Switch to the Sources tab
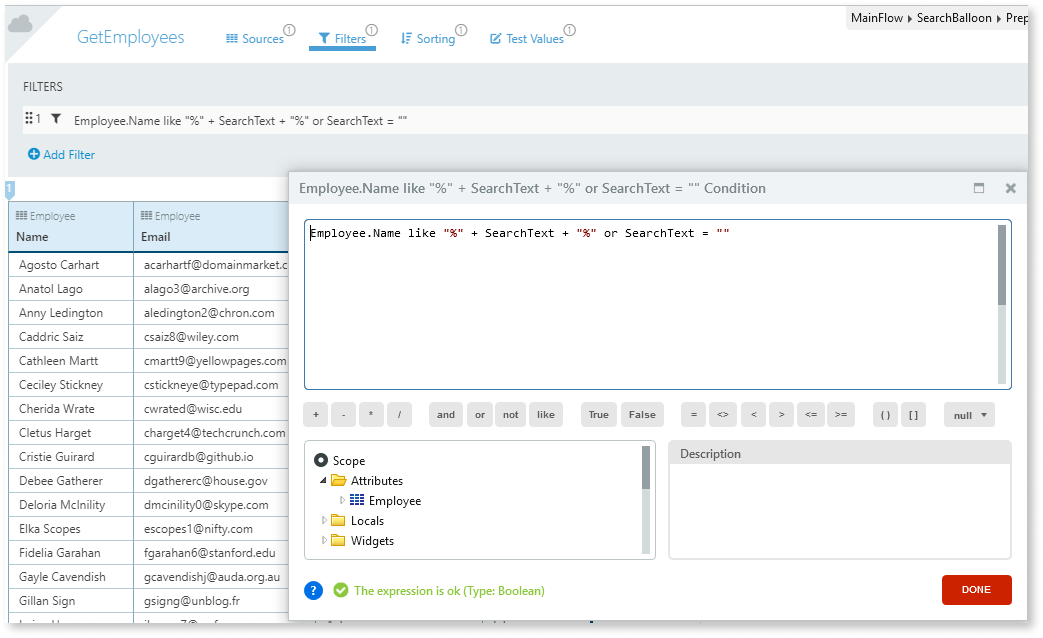The width and height of the screenshot is (1043, 638). (254, 39)
